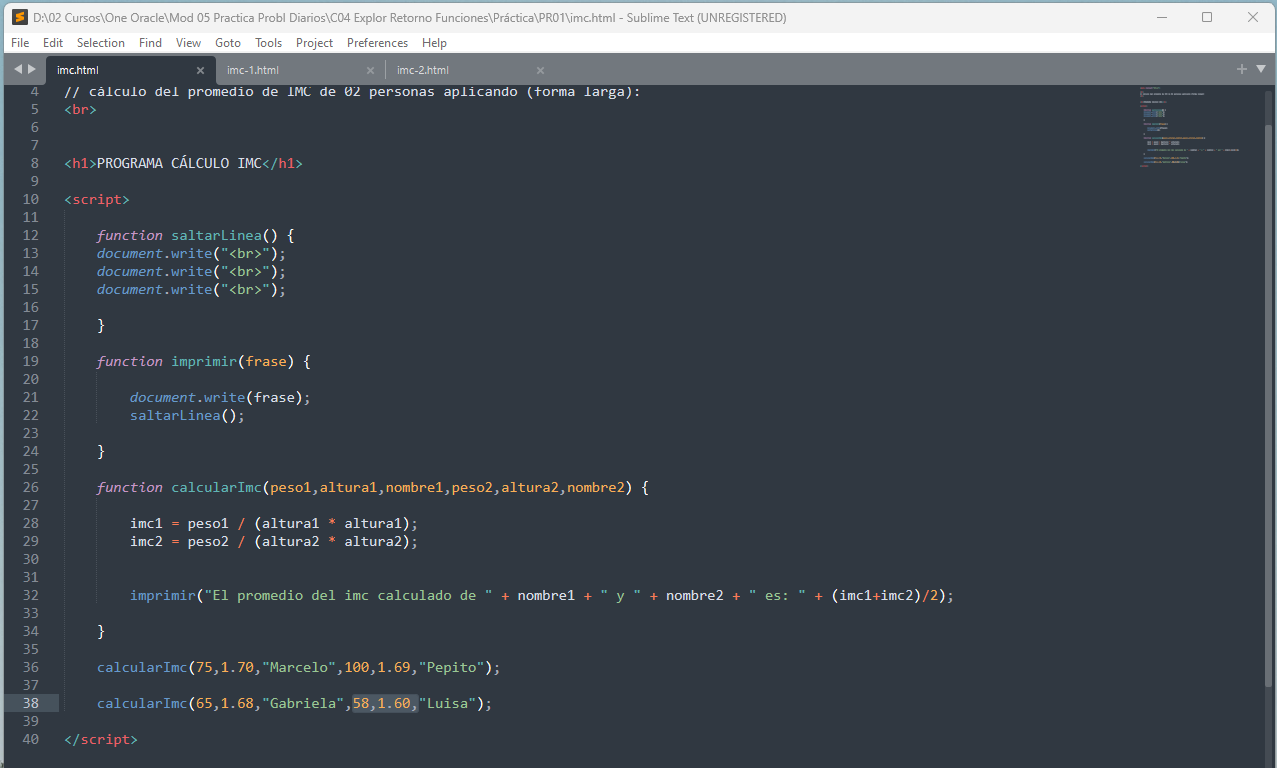
Task: Click the nombre2 parameter on line 26
Action: pyautogui.click(x=596, y=487)
